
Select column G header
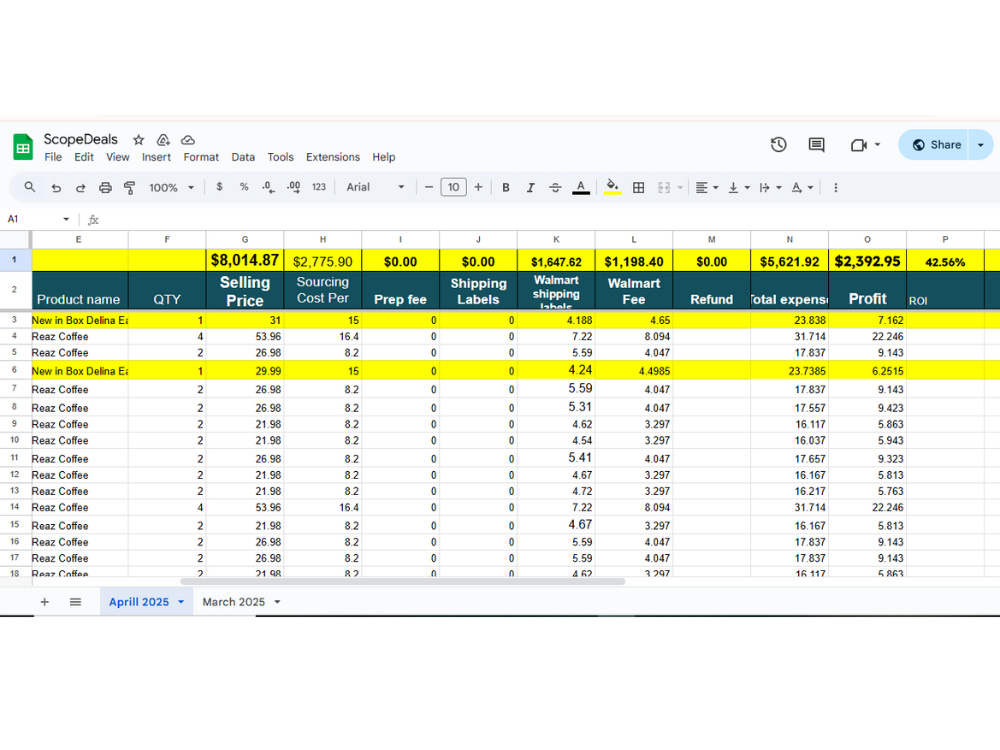click(245, 239)
